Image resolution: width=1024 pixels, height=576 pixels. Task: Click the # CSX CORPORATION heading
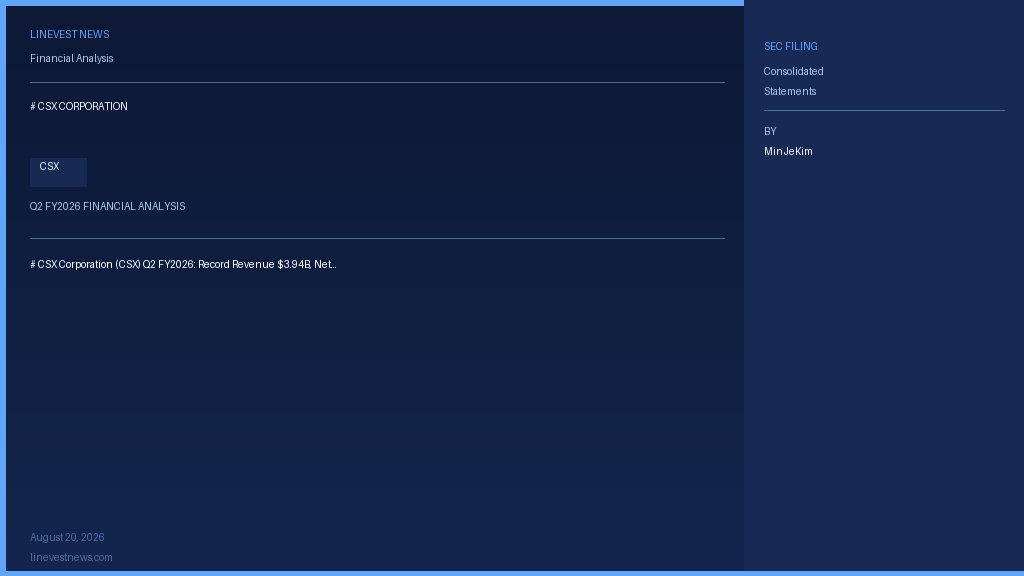tap(79, 106)
